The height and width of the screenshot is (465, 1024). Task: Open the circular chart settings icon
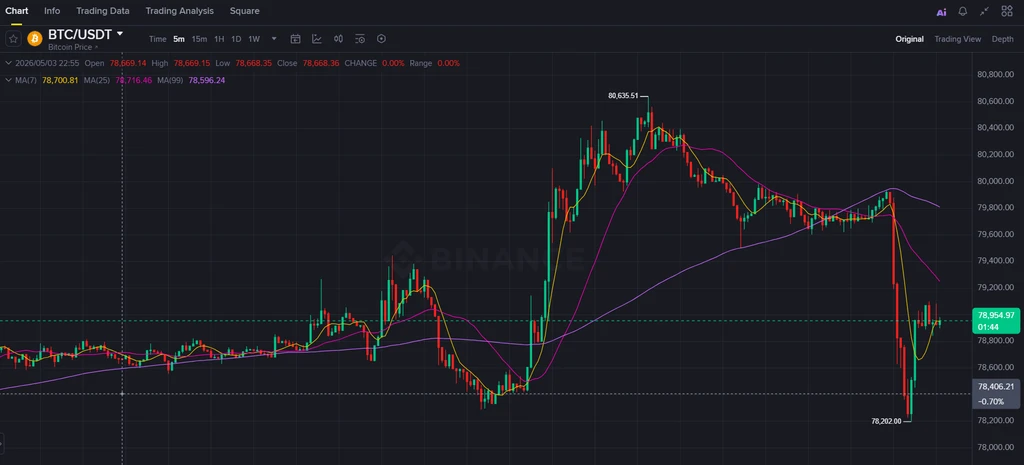pyautogui.click(x=381, y=39)
